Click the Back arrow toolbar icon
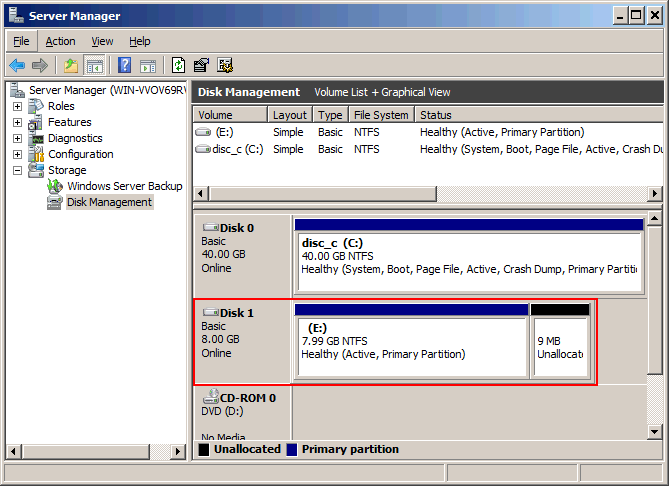Viewport: 669px width, 486px height. (17, 65)
